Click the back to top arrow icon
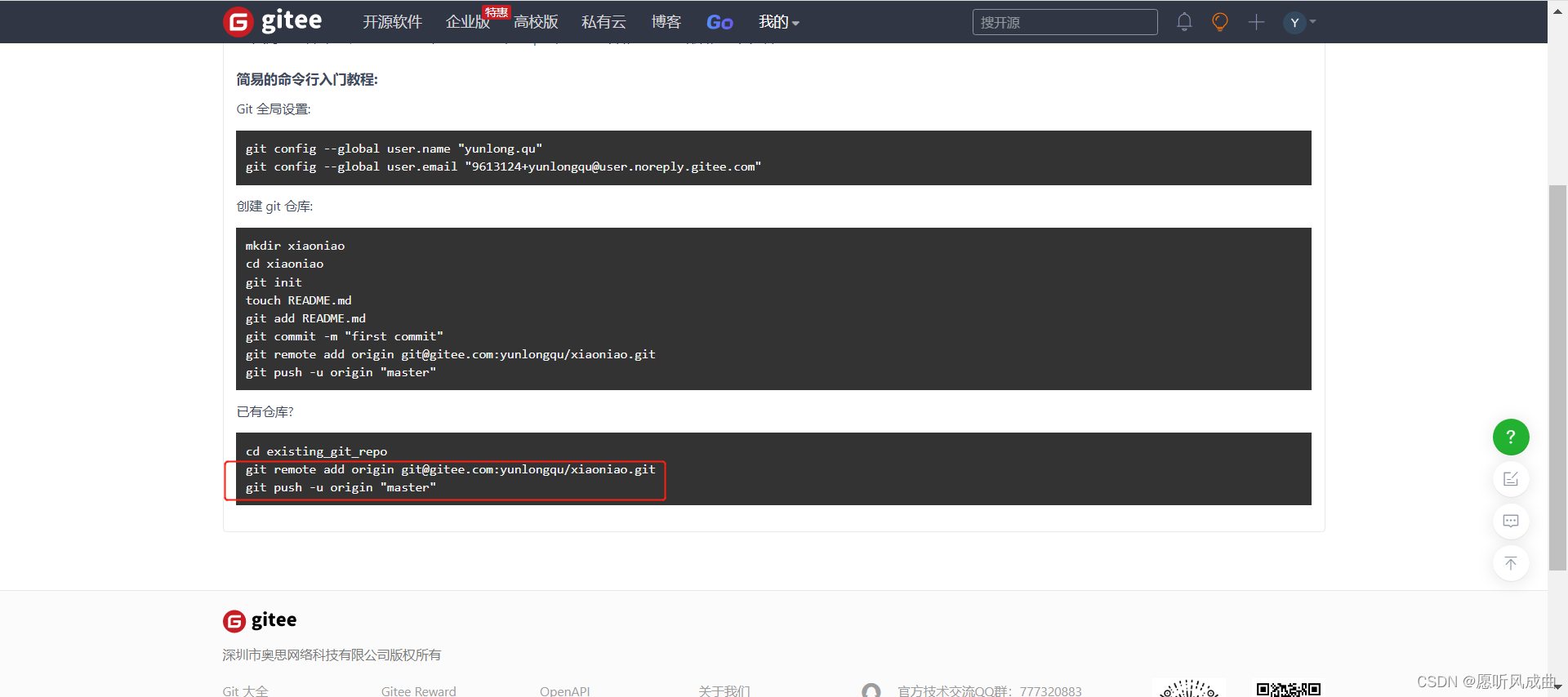 pyautogui.click(x=1511, y=563)
